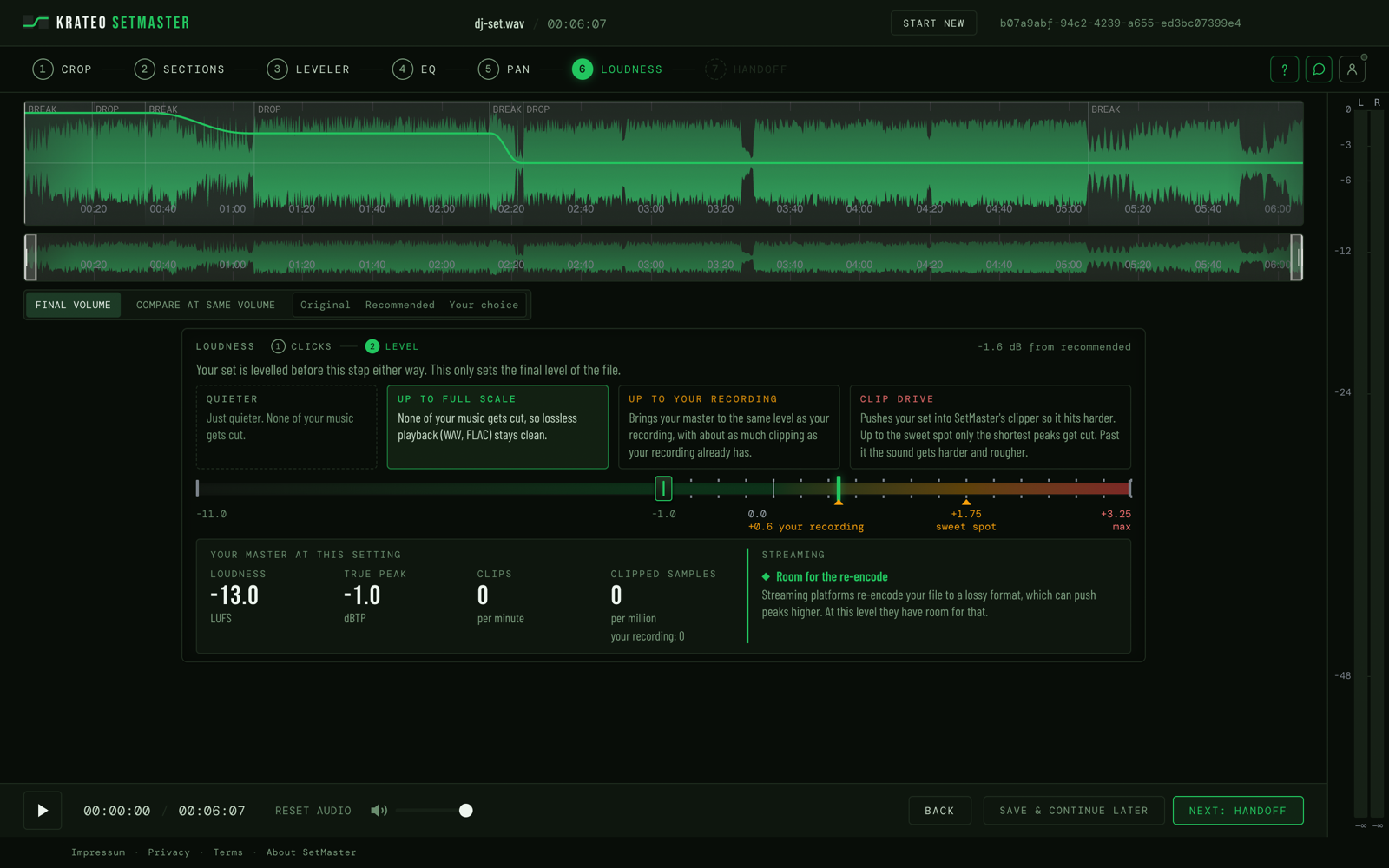
Task: Click Reset Audio
Action: pyautogui.click(x=313, y=811)
